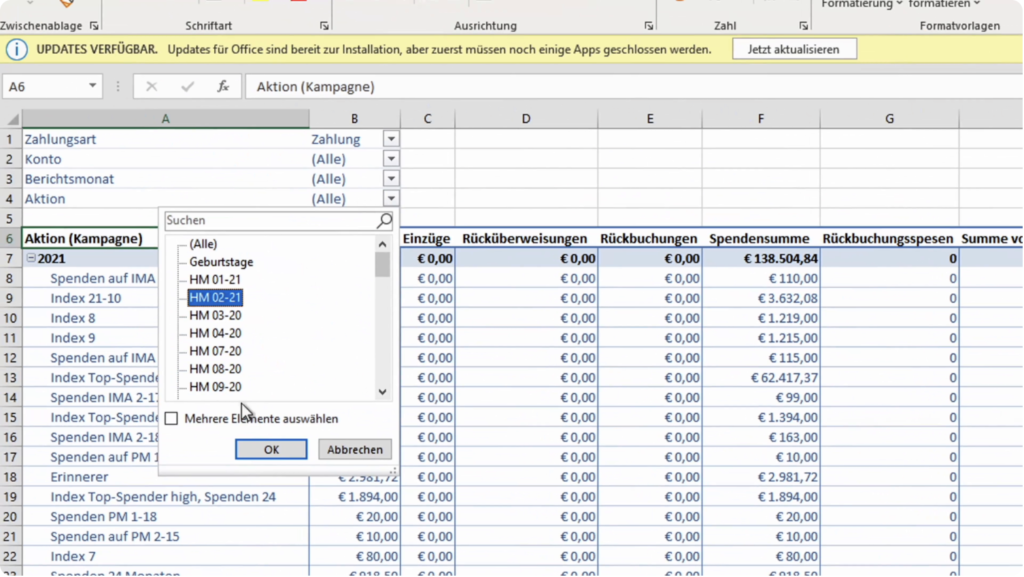Image resolution: width=1024 pixels, height=577 pixels.
Task: Open the formatieren dropdown in ribbon
Action: [944, 5]
